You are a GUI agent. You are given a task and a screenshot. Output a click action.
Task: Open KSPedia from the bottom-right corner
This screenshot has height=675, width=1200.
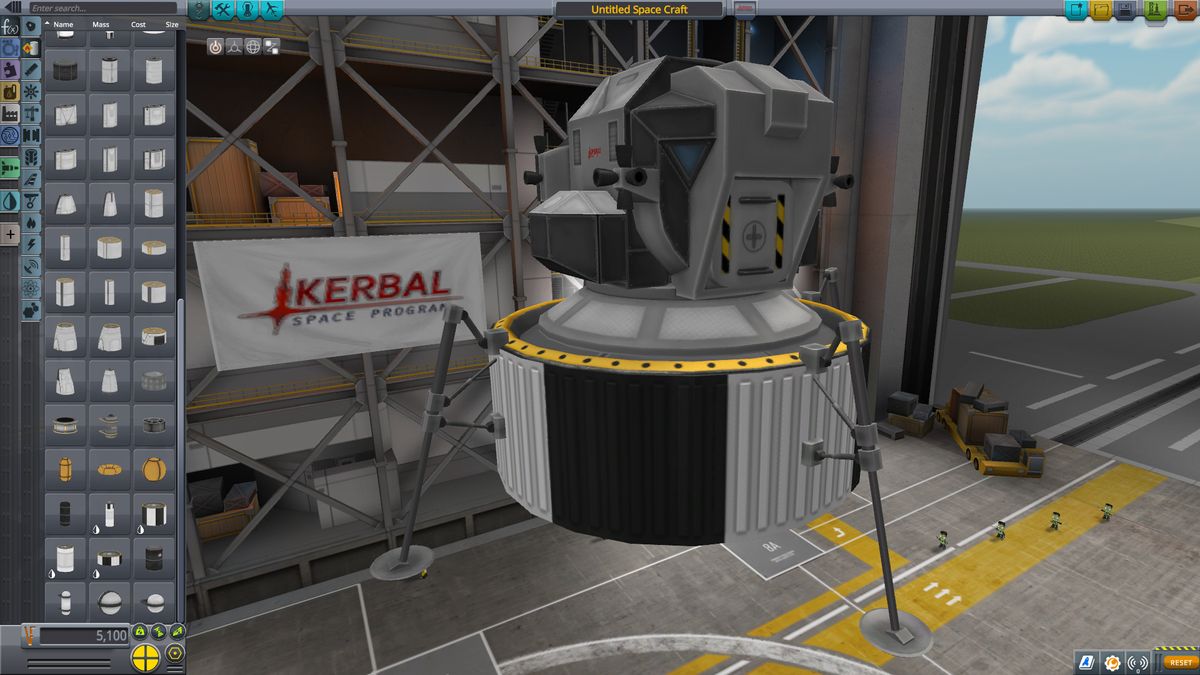[x=1087, y=661]
